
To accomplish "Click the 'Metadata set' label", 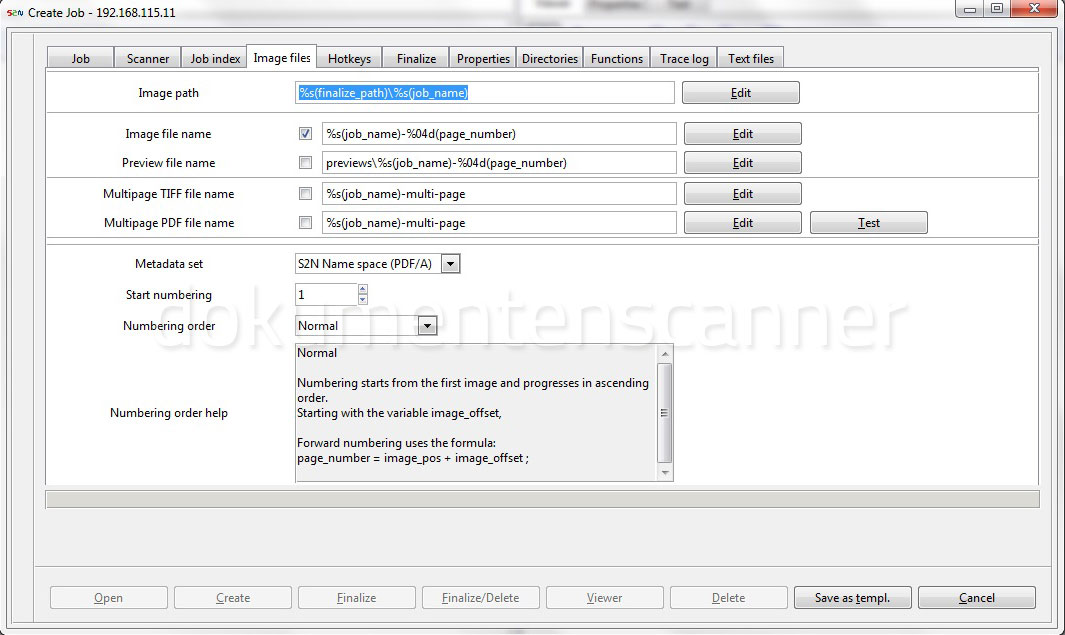I will pyautogui.click(x=168, y=264).
